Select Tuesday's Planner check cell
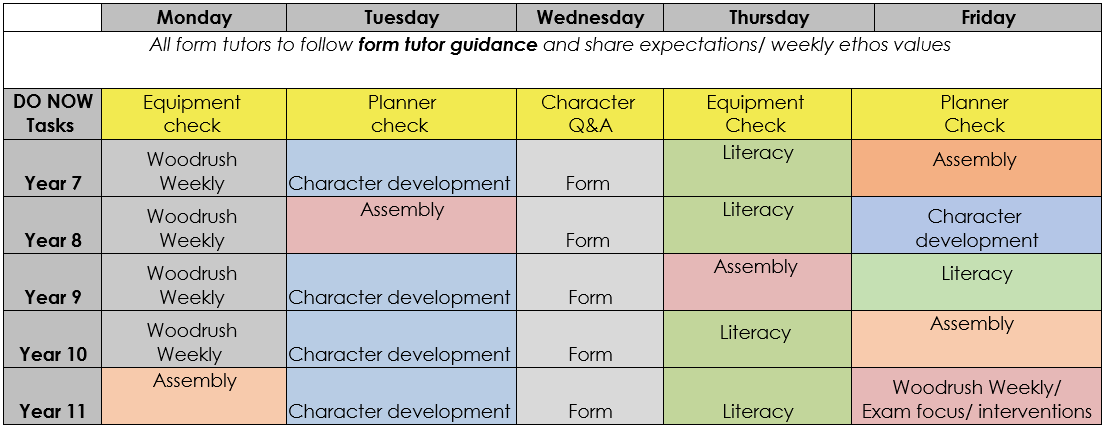The width and height of the screenshot is (1108, 430). (x=401, y=114)
